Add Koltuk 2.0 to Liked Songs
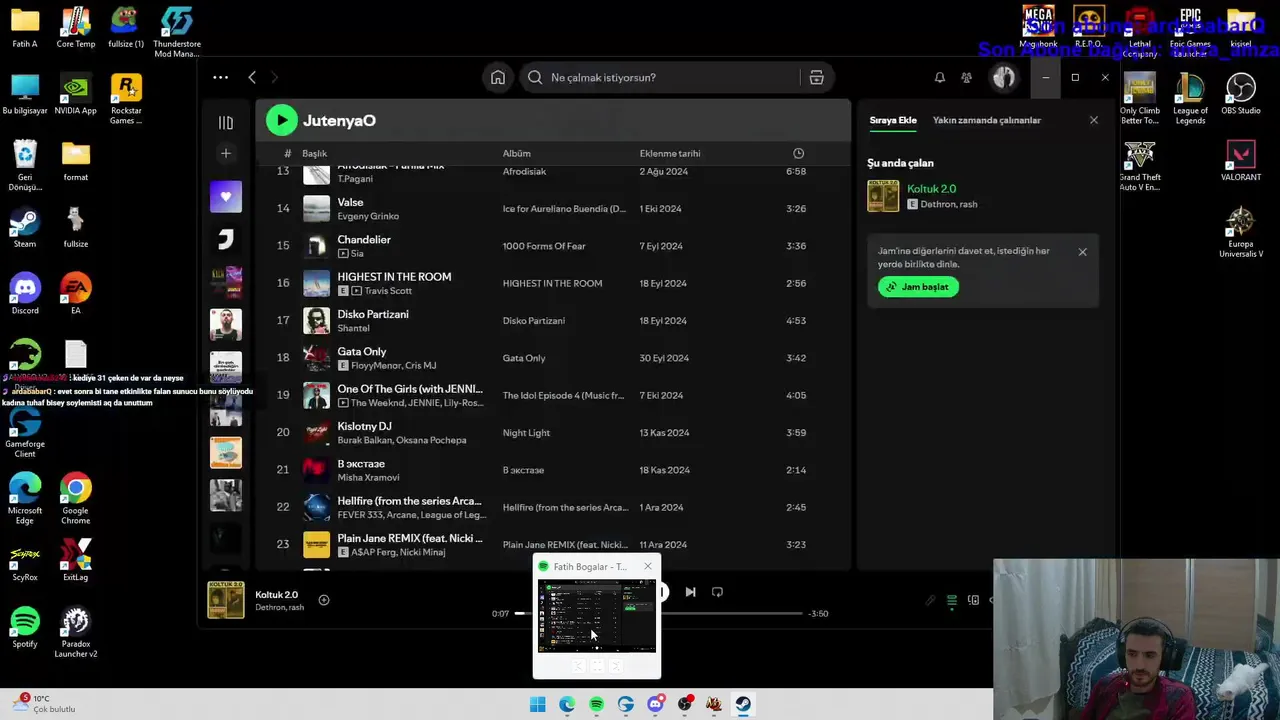 [323, 600]
